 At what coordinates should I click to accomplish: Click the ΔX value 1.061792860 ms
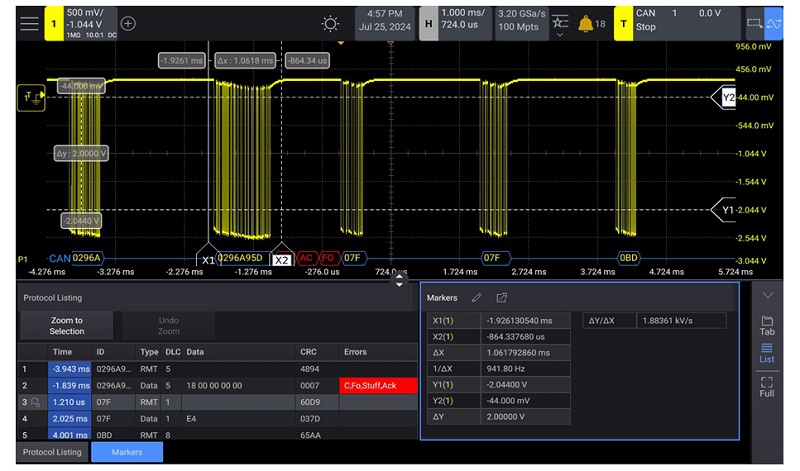[x=526, y=353]
